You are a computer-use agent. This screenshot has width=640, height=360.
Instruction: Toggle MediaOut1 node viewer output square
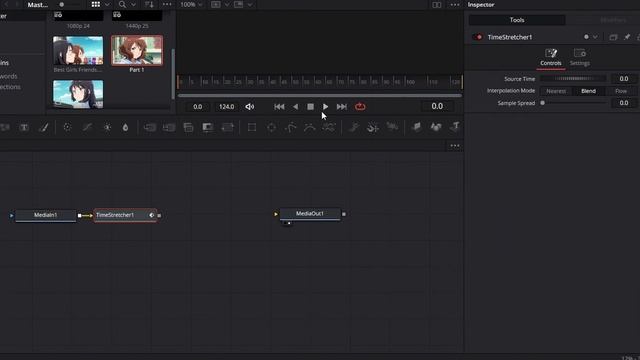pos(344,214)
